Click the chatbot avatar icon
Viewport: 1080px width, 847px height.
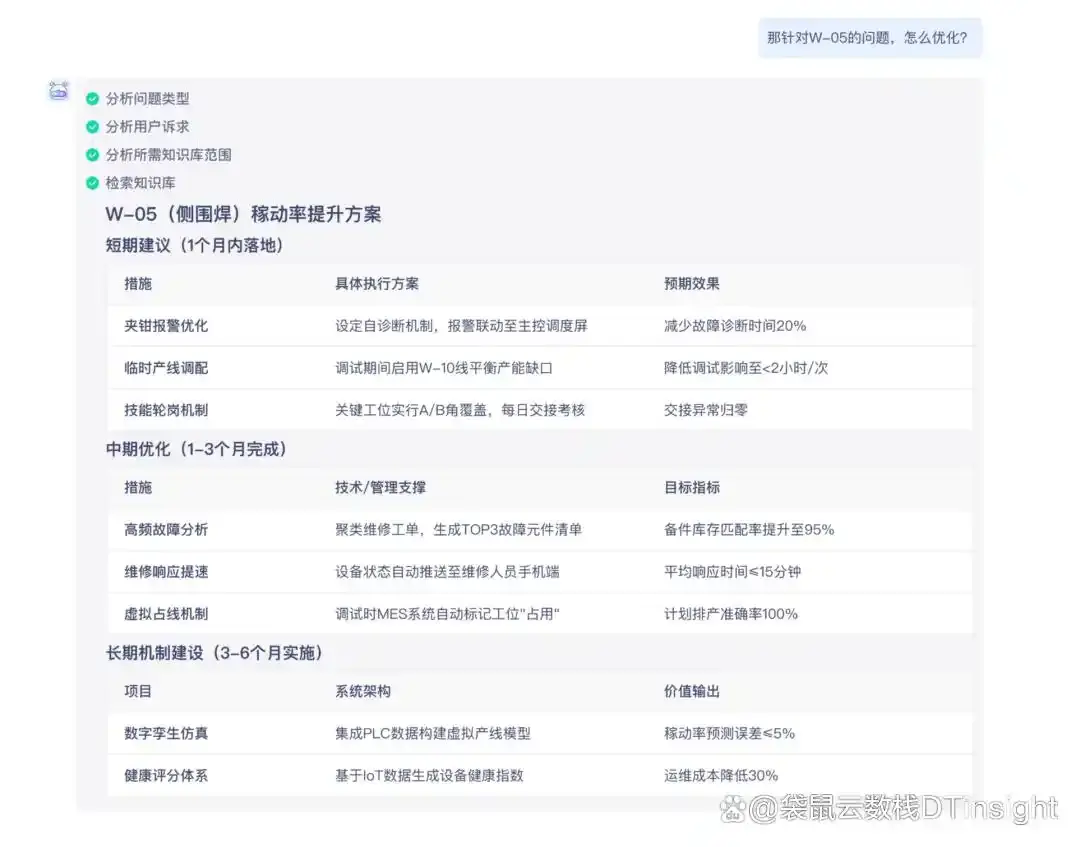point(59,90)
